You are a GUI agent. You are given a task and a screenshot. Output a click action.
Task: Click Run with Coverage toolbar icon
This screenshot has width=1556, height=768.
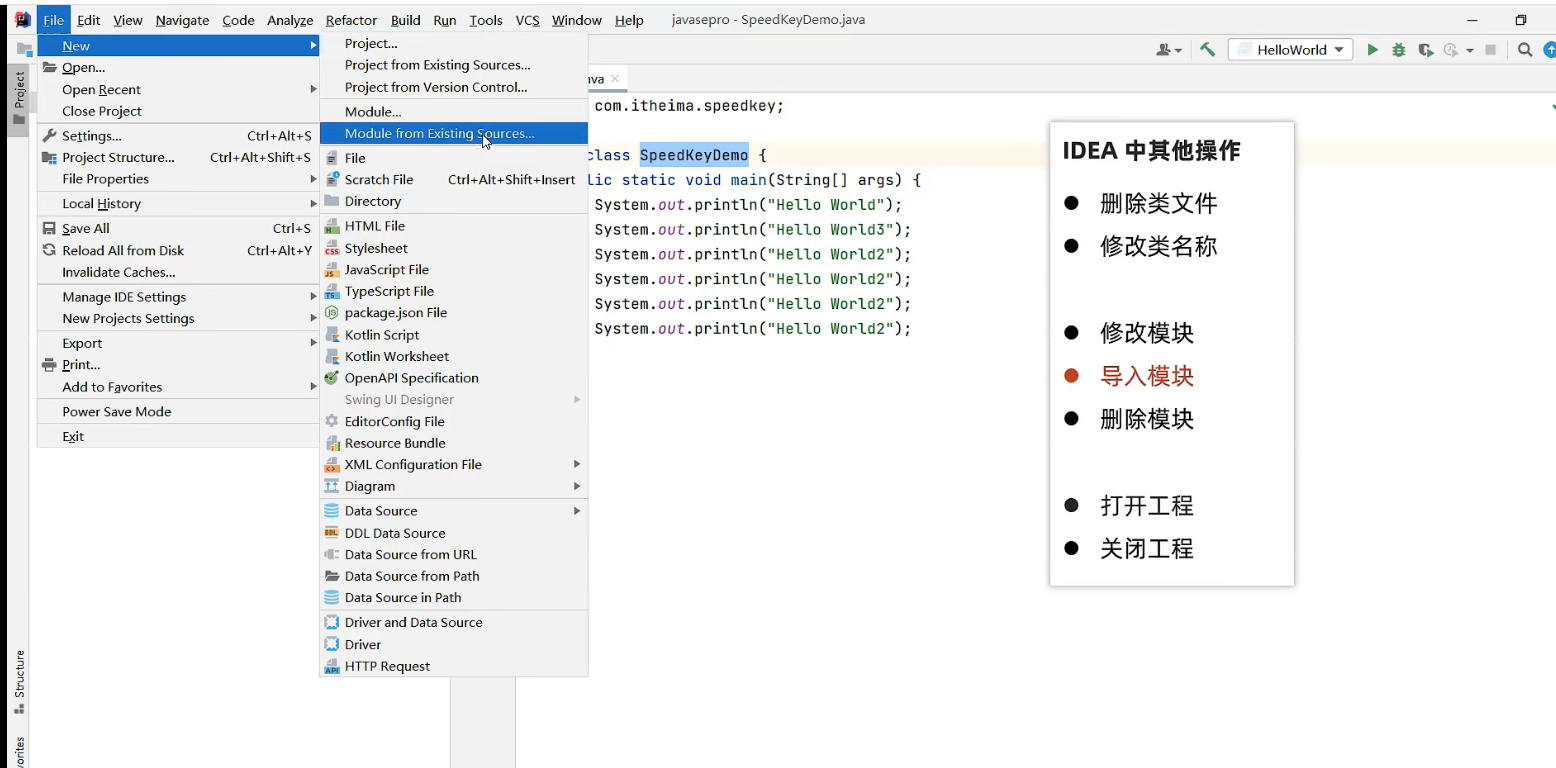(x=1426, y=49)
